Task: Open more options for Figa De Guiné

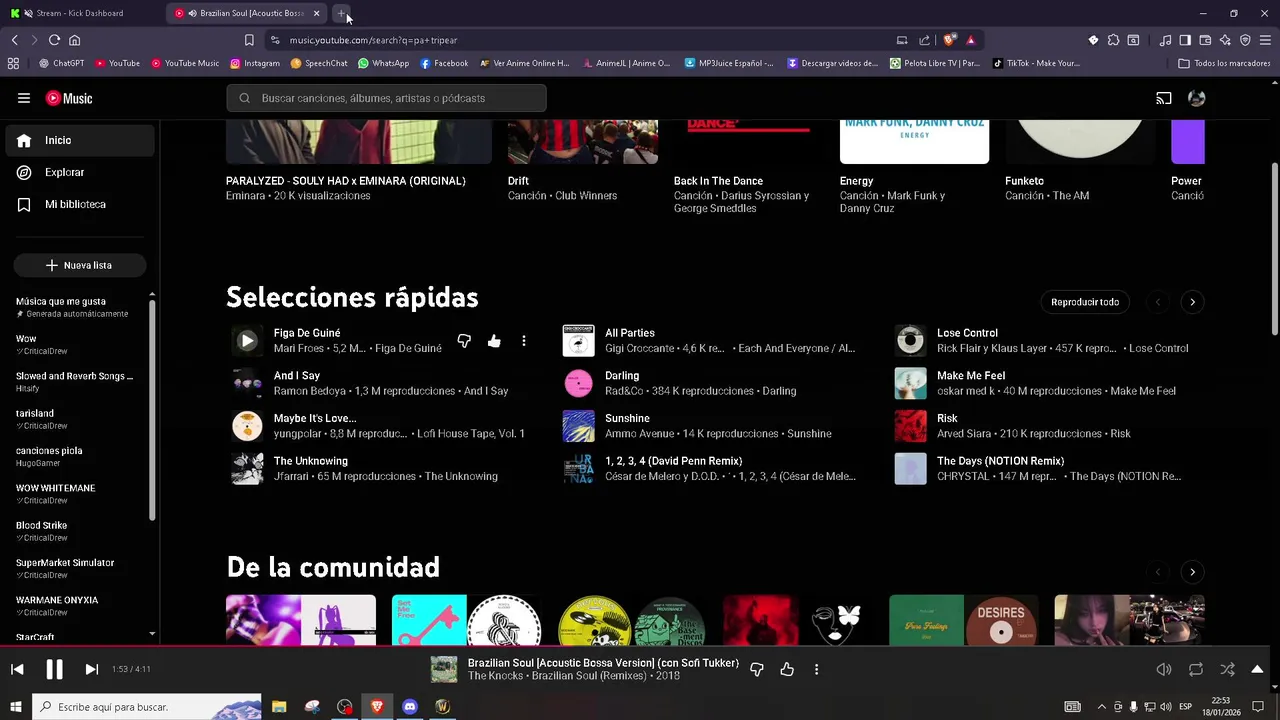Action: point(523,341)
